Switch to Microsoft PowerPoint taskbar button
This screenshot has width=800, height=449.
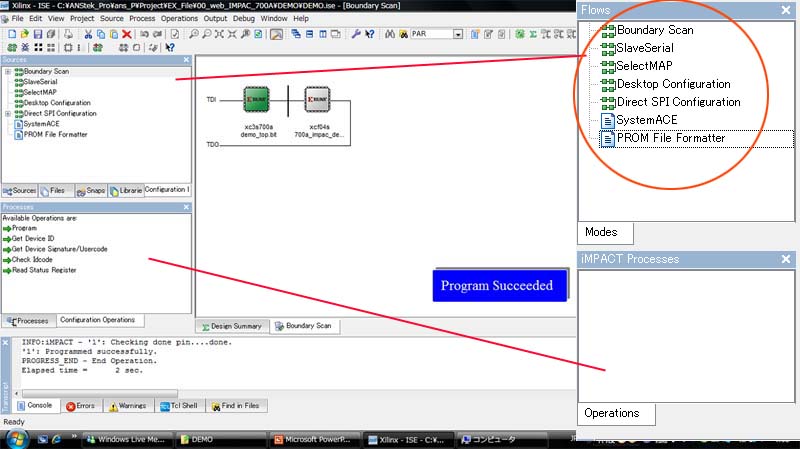pos(313,439)
